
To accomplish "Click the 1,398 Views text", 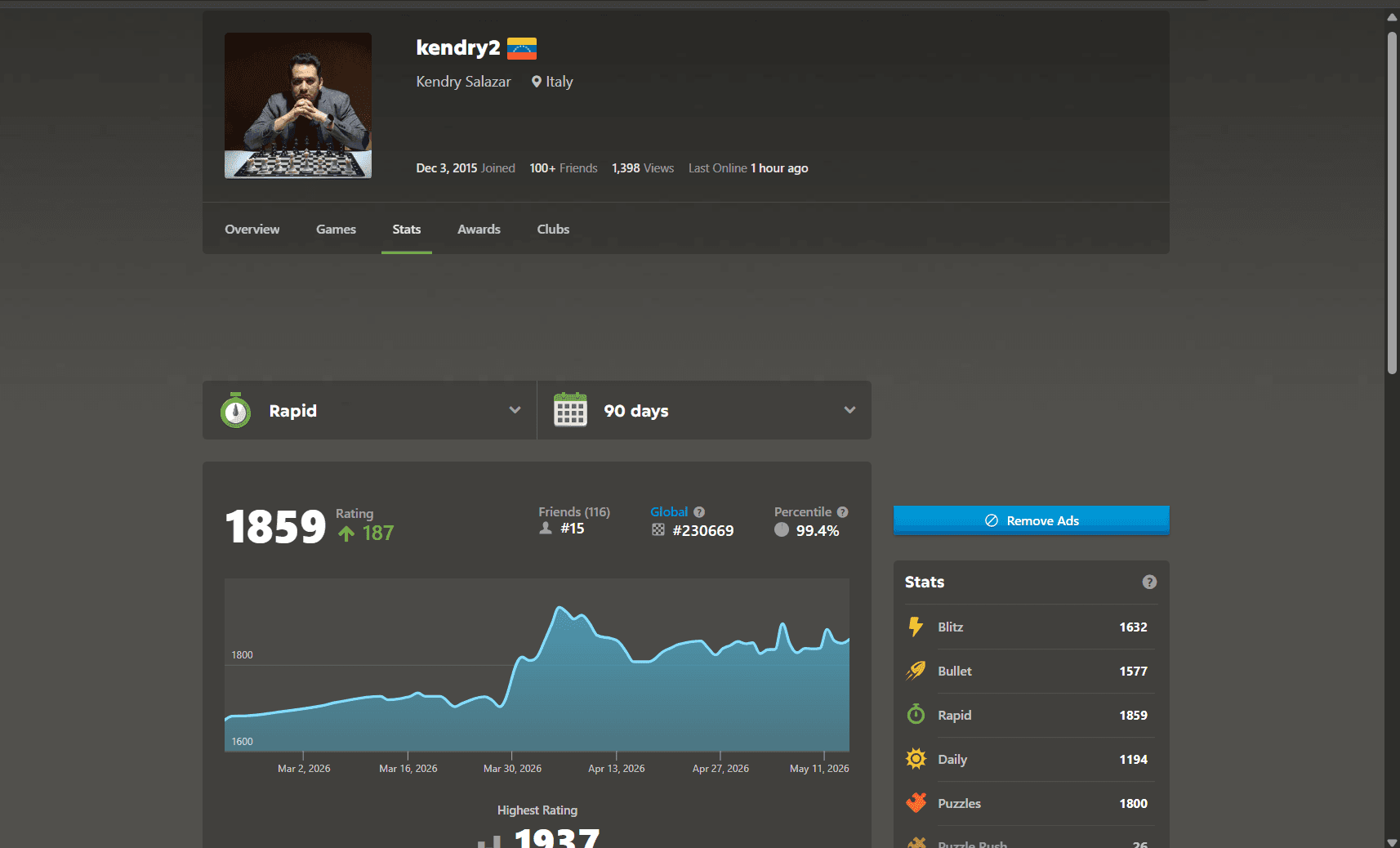I will pos(643,168).
